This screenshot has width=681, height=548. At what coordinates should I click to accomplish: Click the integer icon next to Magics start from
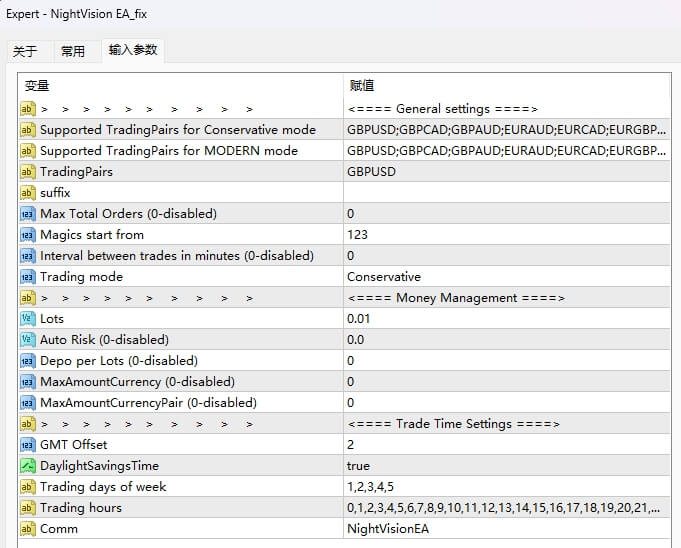[x=28, y=234]
